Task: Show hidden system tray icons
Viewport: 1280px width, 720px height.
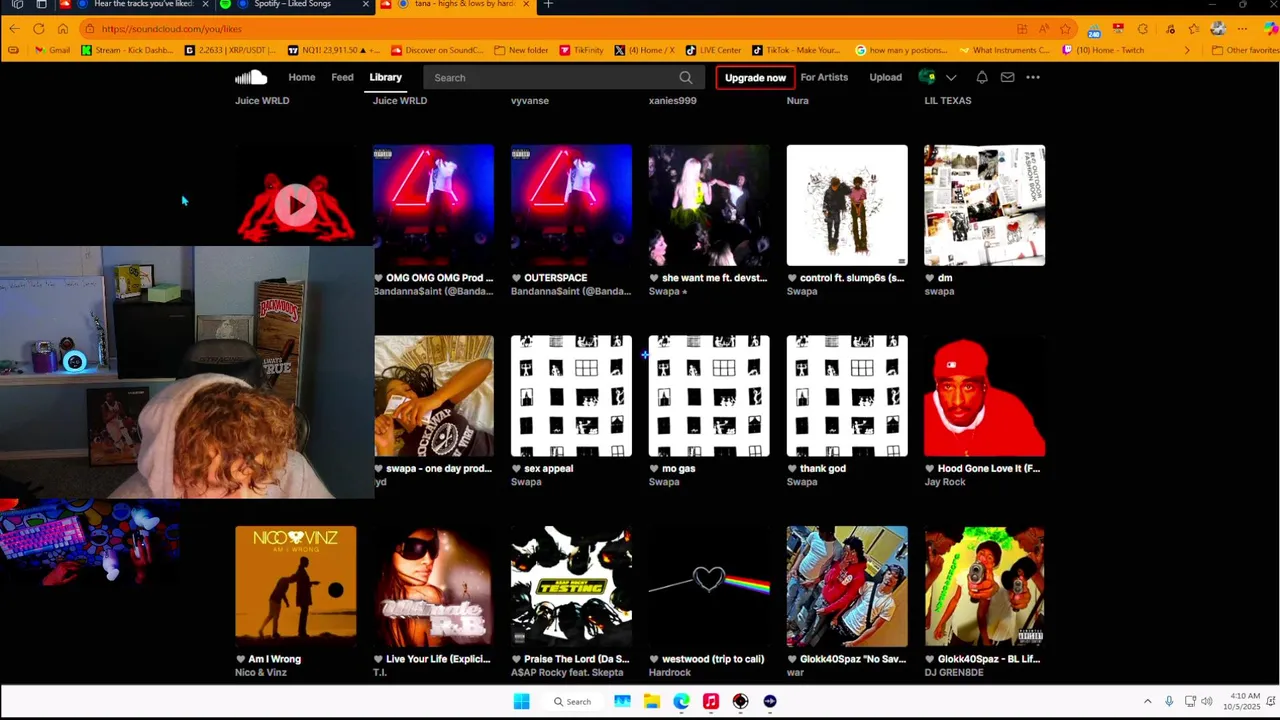Action: (1147, 701)
